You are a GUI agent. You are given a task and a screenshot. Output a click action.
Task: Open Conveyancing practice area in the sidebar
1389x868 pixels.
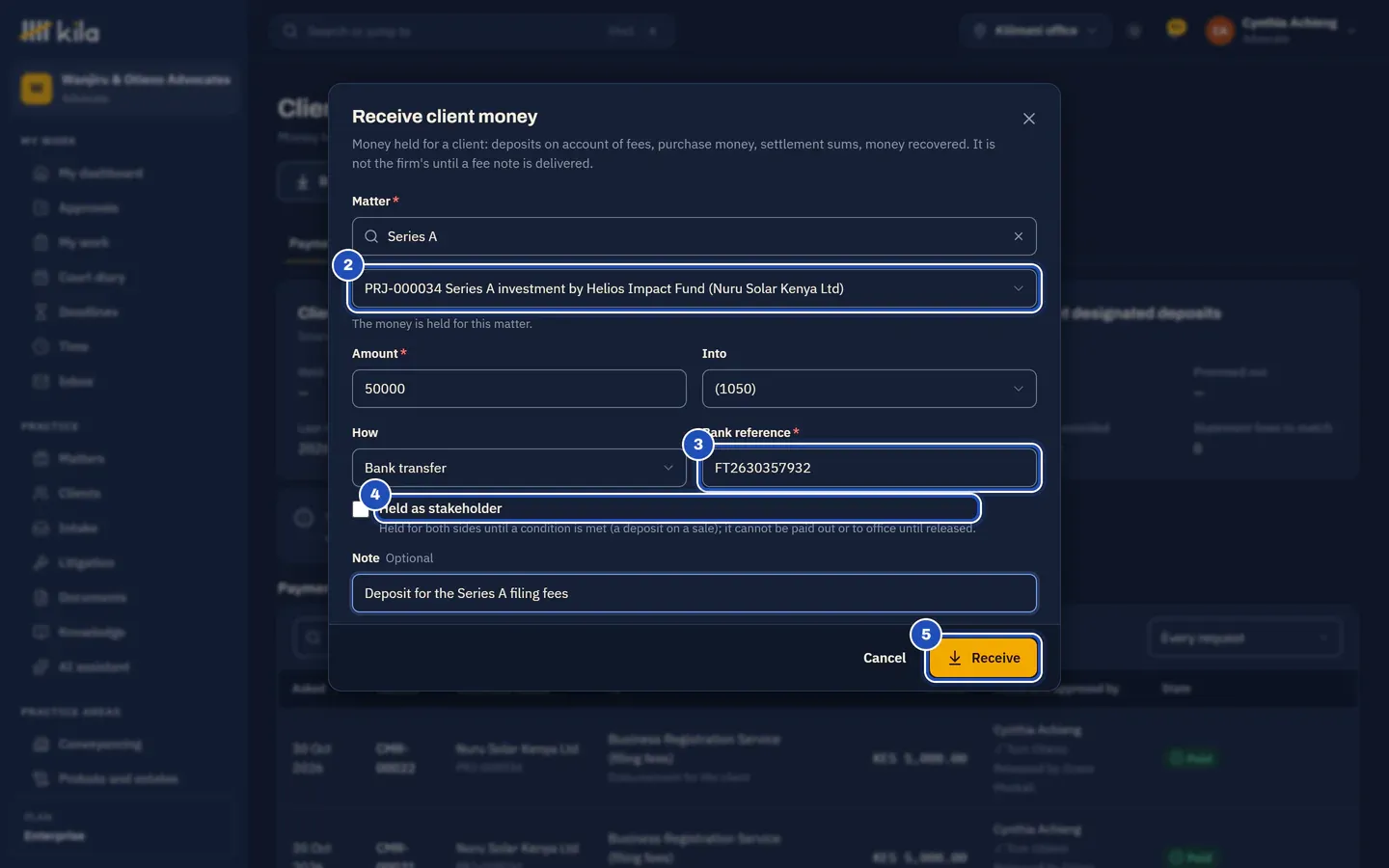(x=100, y=745)
